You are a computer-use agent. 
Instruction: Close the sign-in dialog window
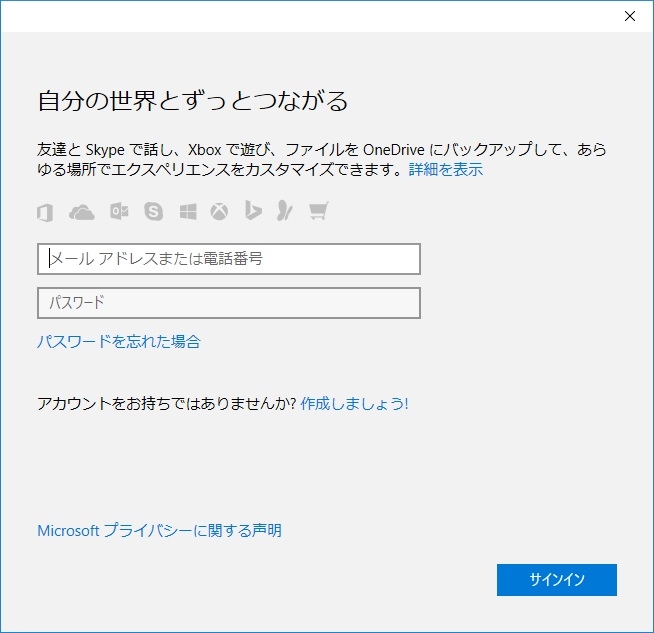point(629,16)
